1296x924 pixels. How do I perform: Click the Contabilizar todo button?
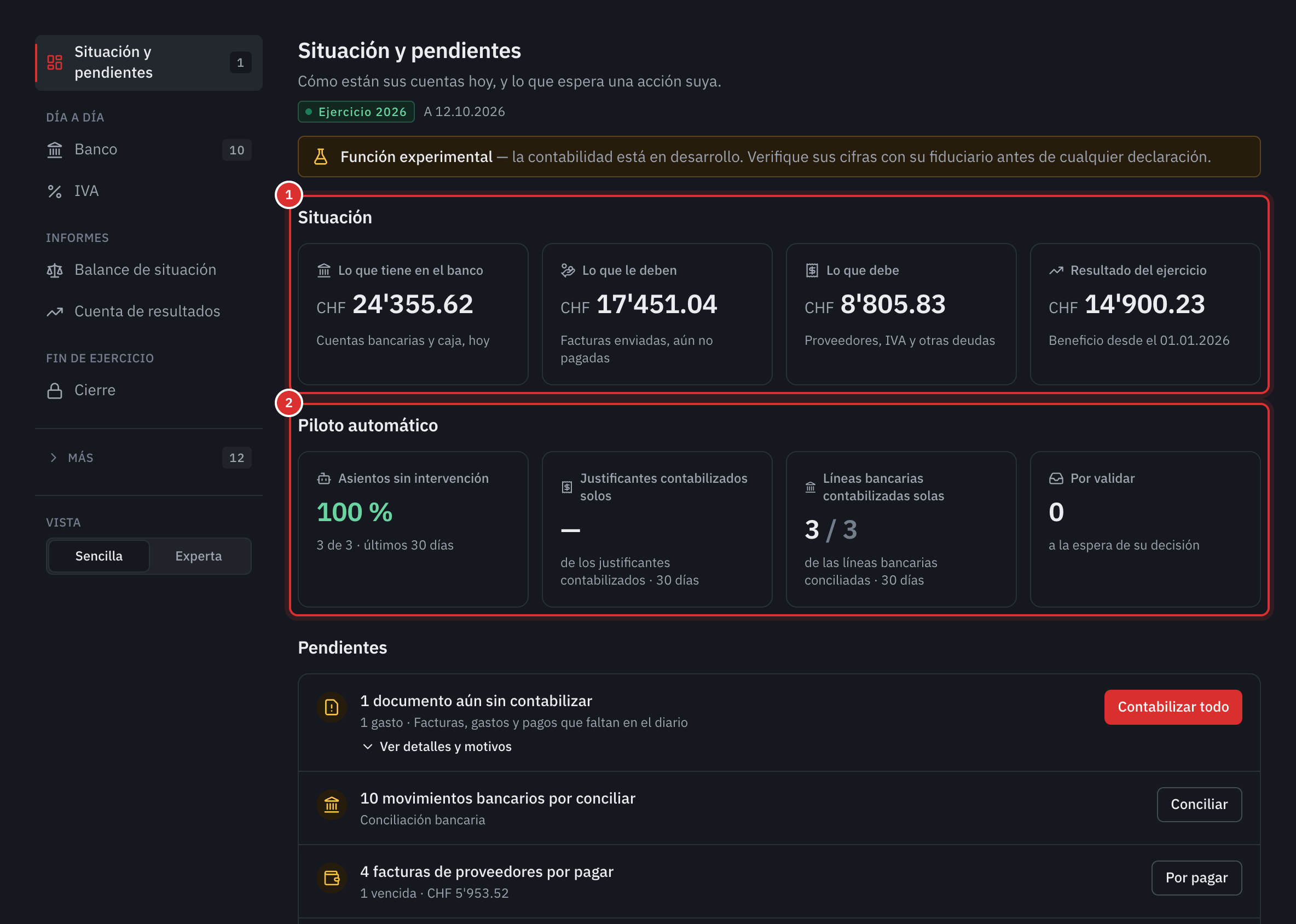(1173, 707)
